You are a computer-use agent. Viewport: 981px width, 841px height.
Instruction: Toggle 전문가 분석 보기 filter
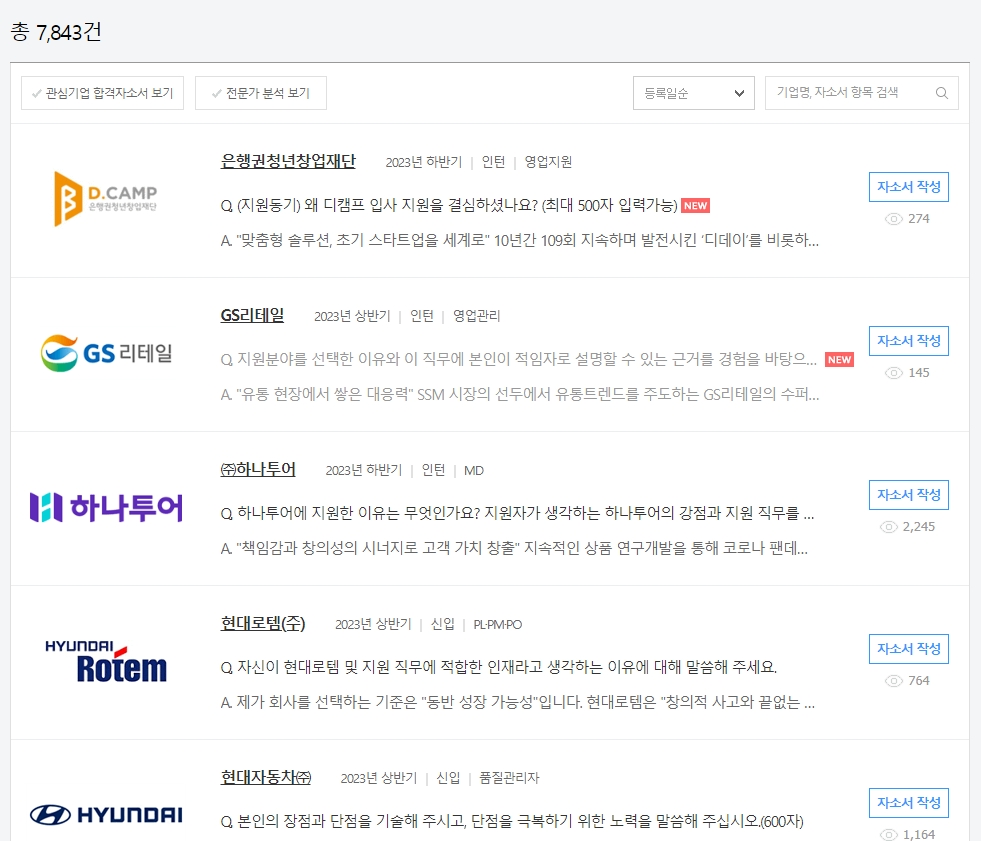point(261,93)
